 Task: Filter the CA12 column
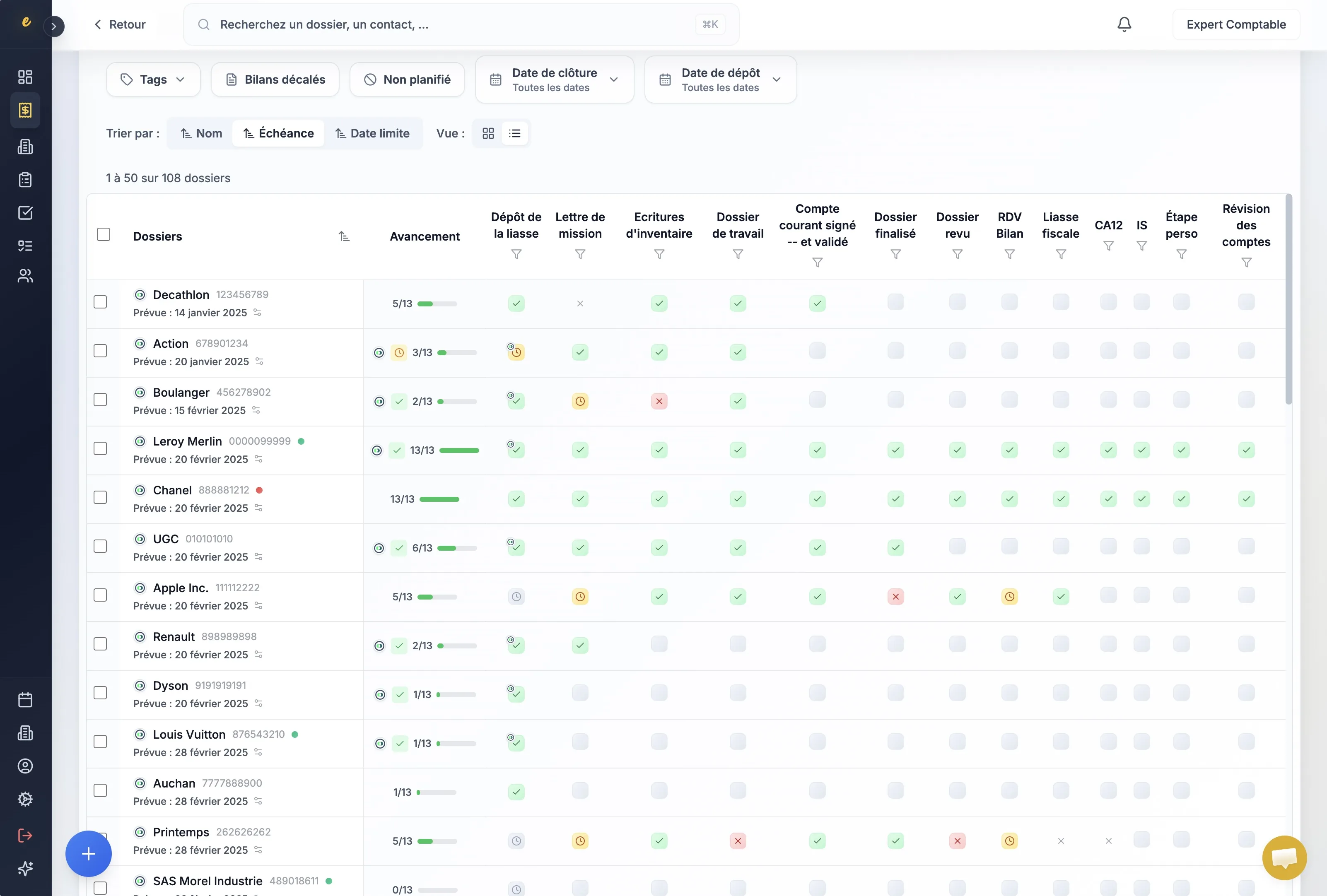[1109, 246]
